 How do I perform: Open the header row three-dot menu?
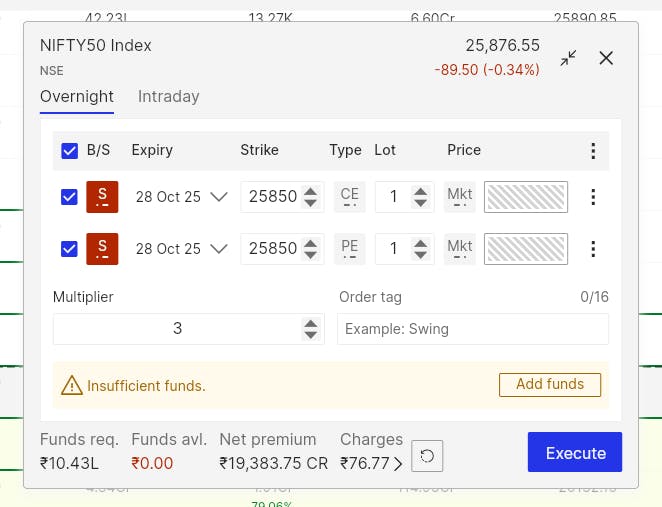coord(593,151)
